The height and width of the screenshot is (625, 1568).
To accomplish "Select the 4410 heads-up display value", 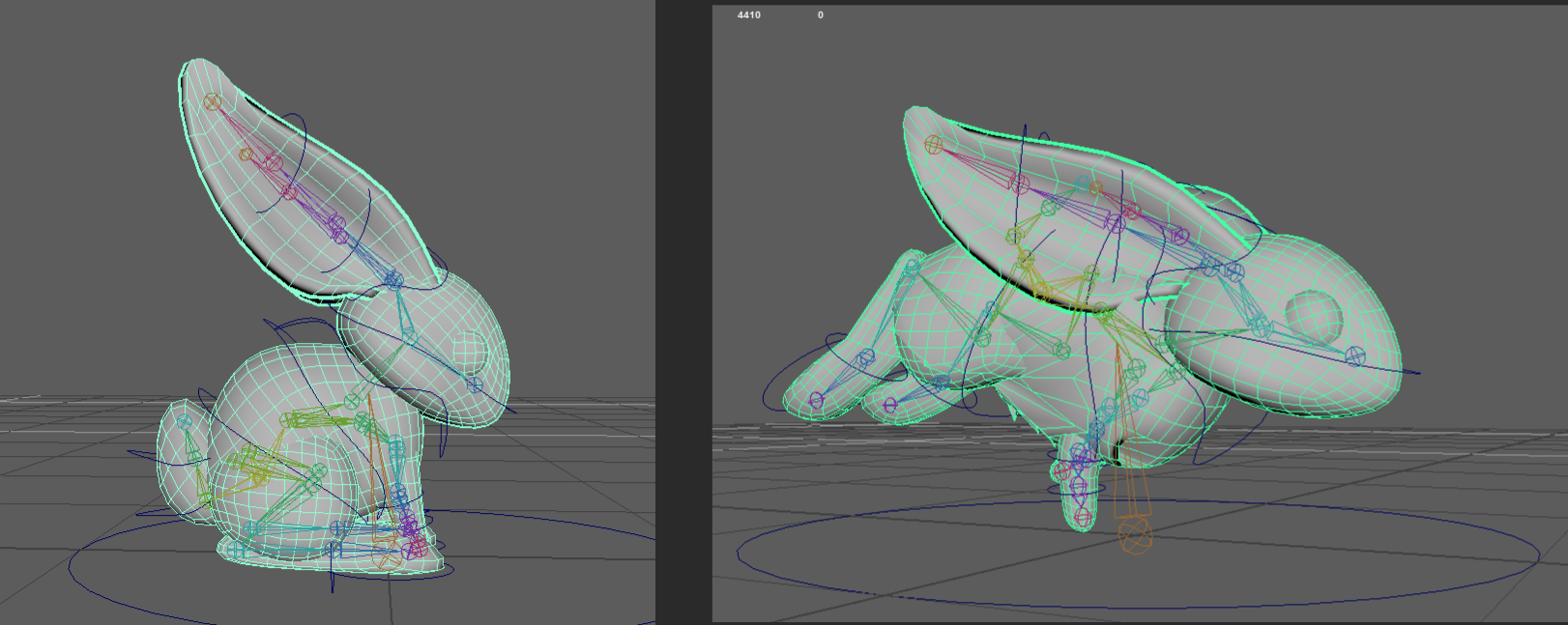I will point(748,15).
